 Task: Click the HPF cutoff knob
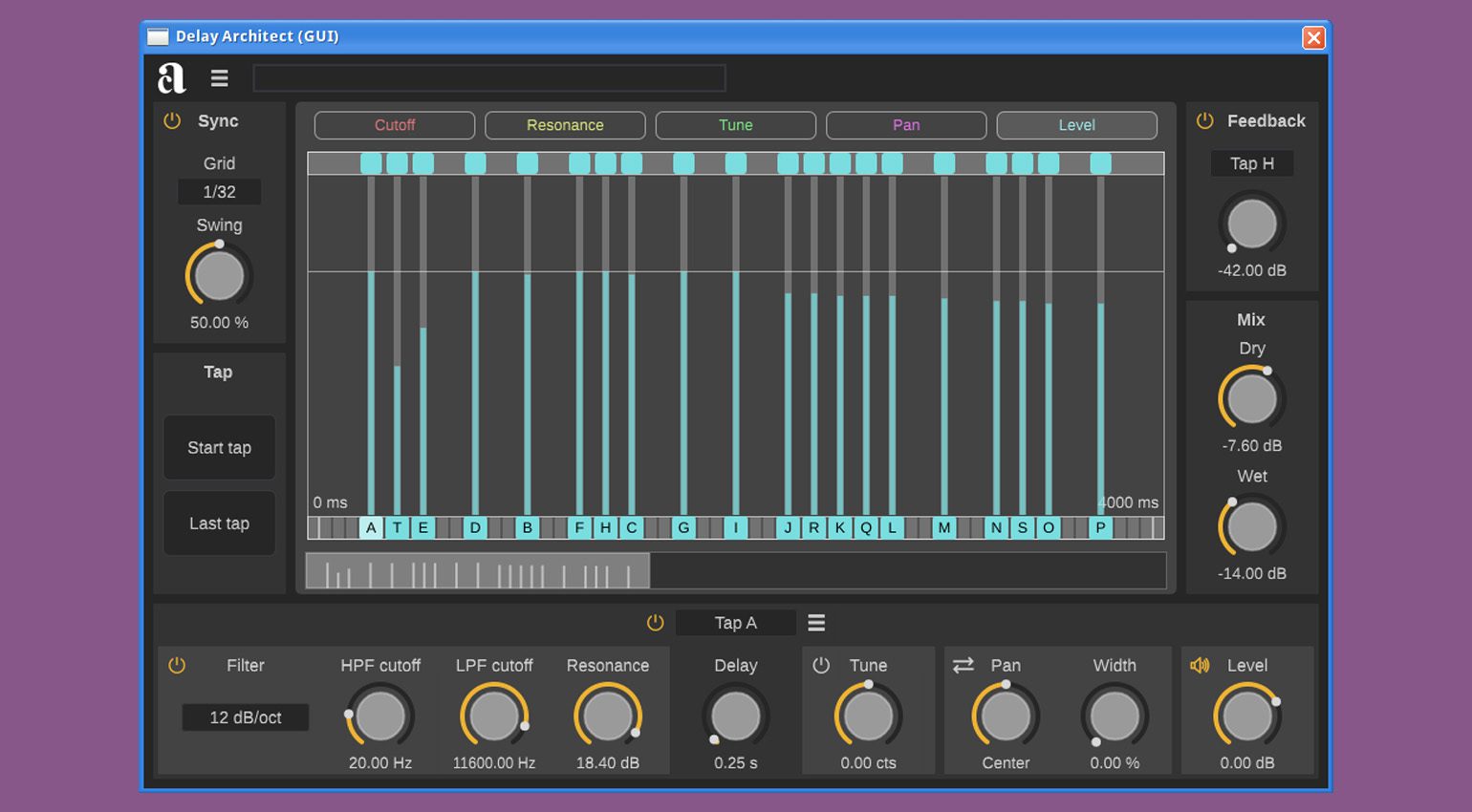click(x=380, y=716)
